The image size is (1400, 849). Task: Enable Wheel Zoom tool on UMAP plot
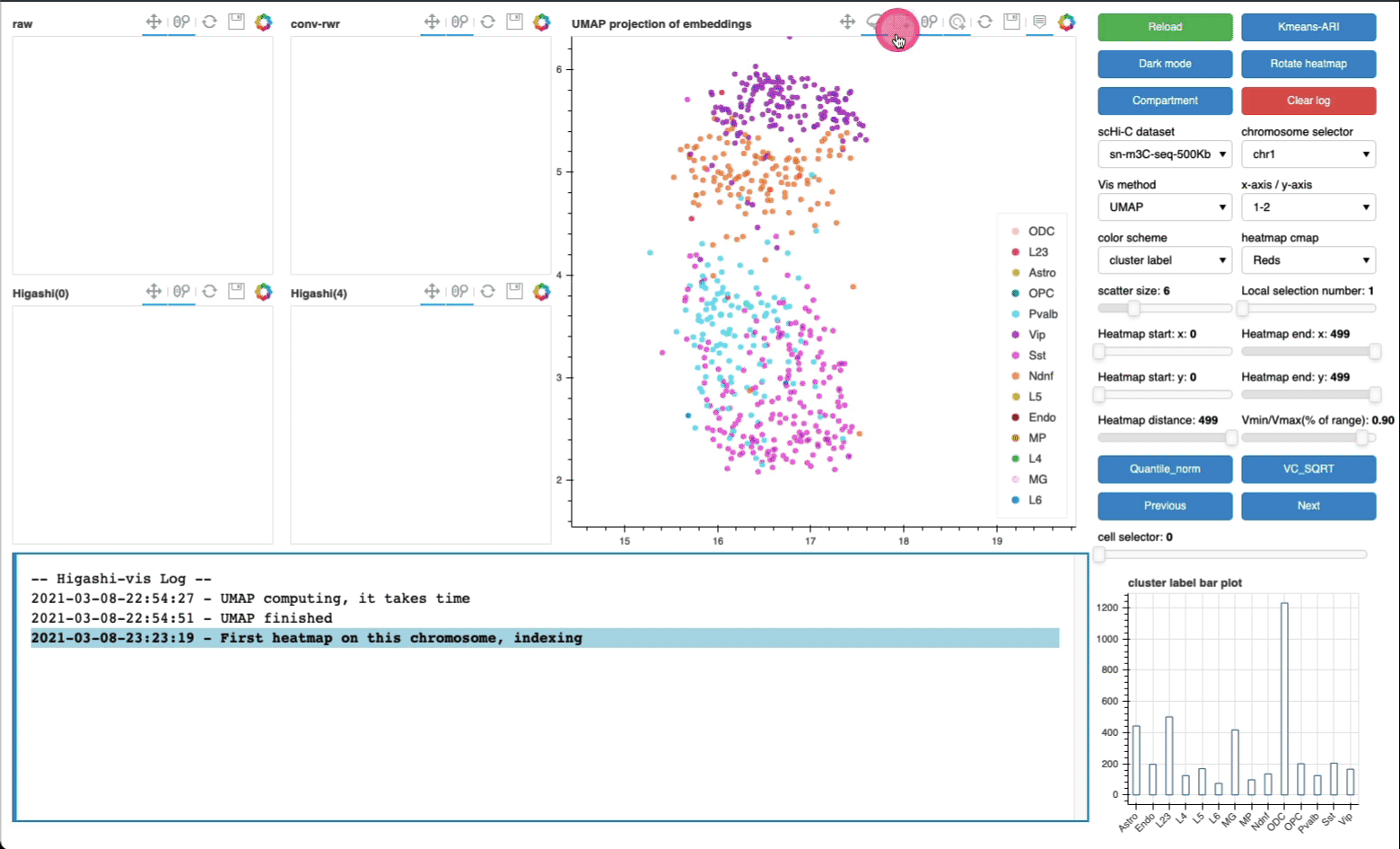[929, 22]
